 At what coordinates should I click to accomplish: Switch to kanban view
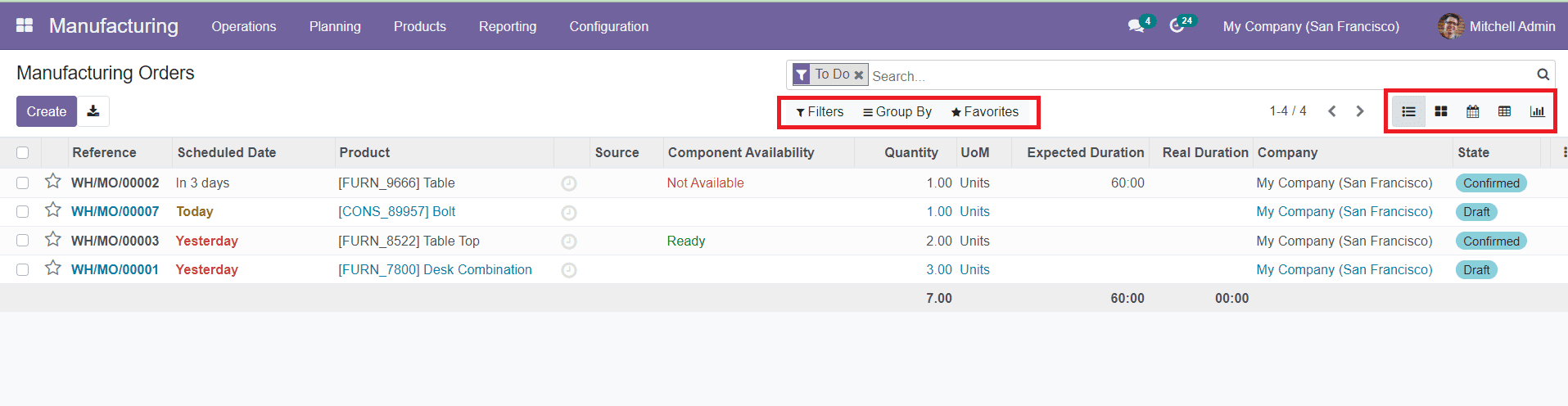pyautogui.click(x=1441, y=111)
